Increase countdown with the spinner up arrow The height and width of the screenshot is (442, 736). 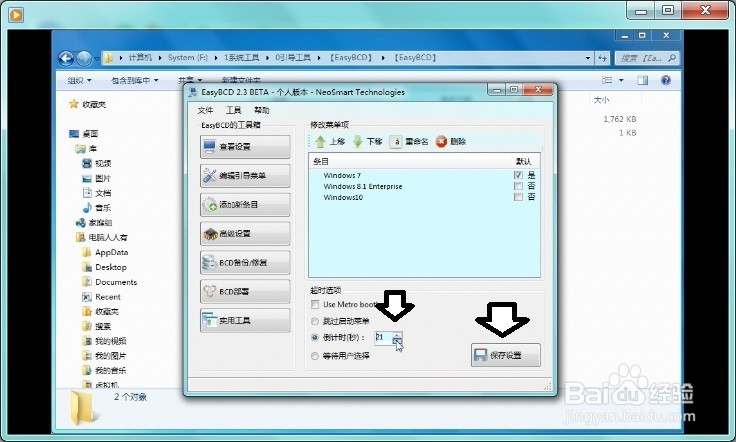click(x=397, y=335)
